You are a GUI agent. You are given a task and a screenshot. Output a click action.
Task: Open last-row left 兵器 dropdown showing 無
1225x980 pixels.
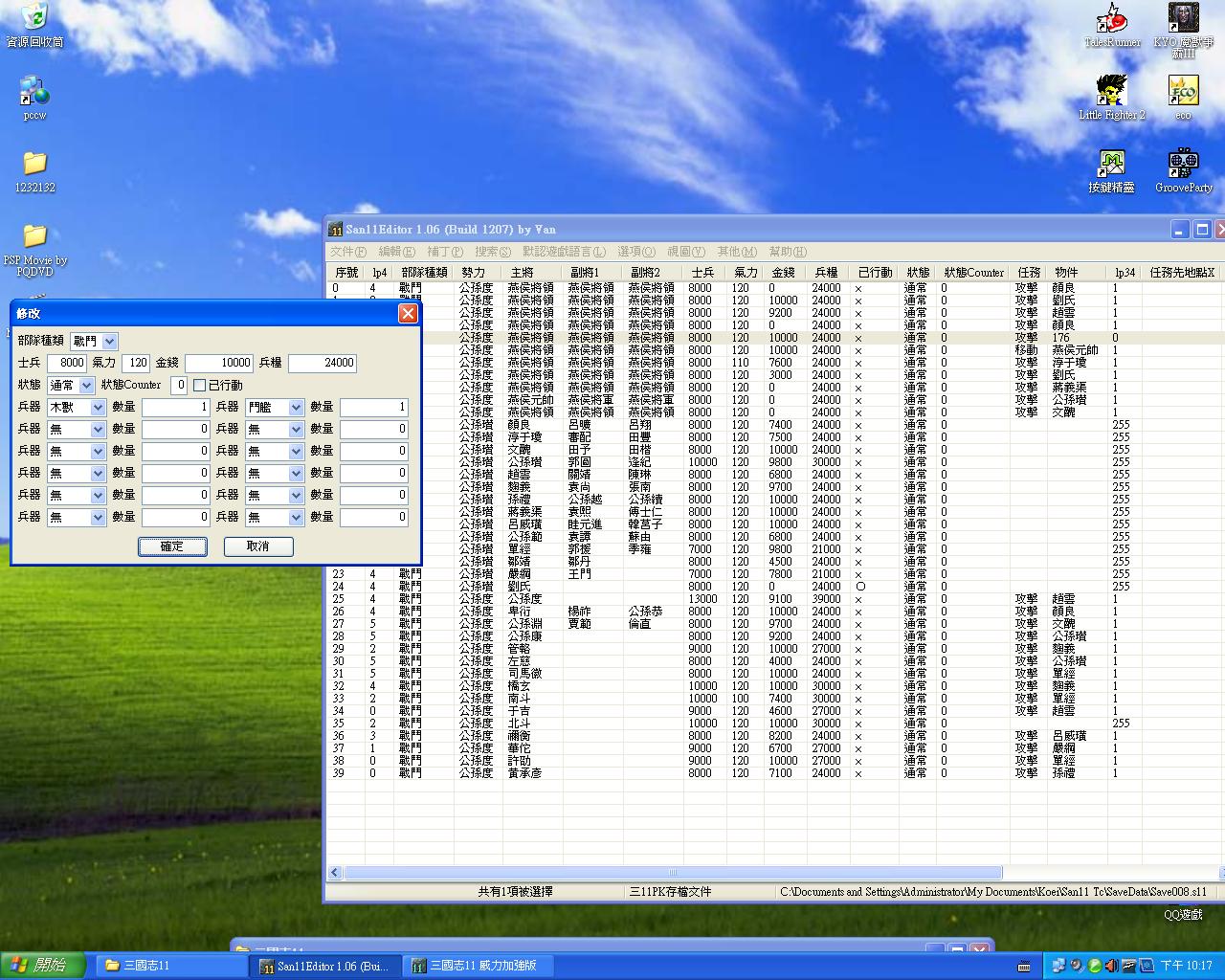click(98, 517)
